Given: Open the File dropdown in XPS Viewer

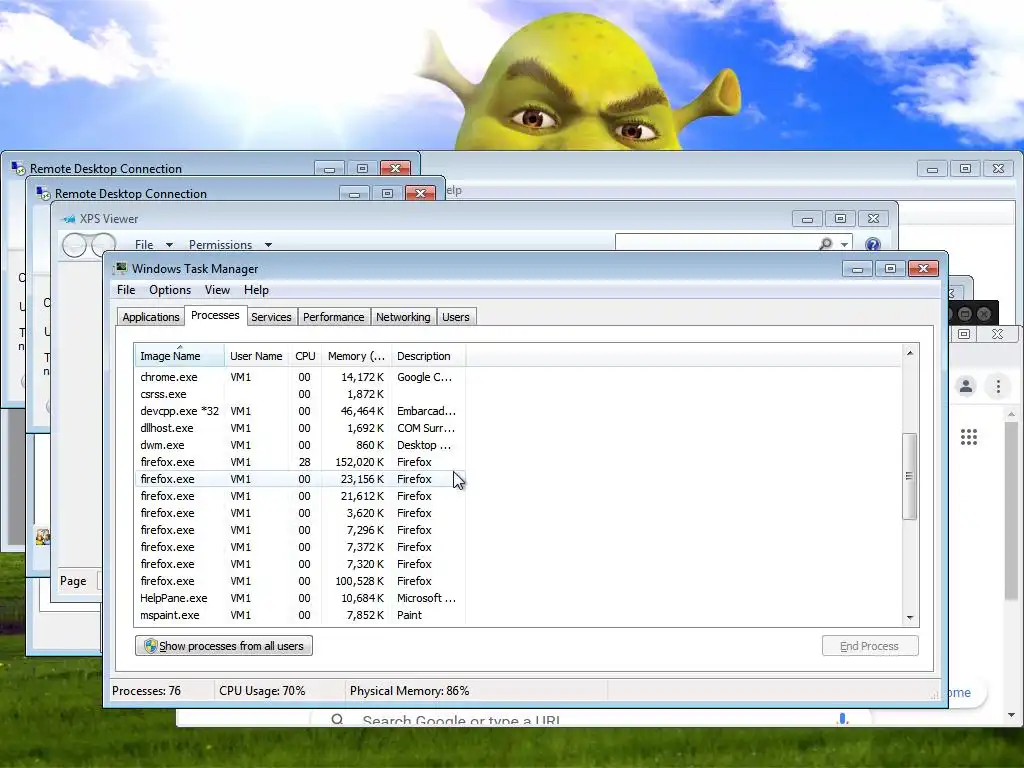Looking at the screenshot, I should point(153,245).
